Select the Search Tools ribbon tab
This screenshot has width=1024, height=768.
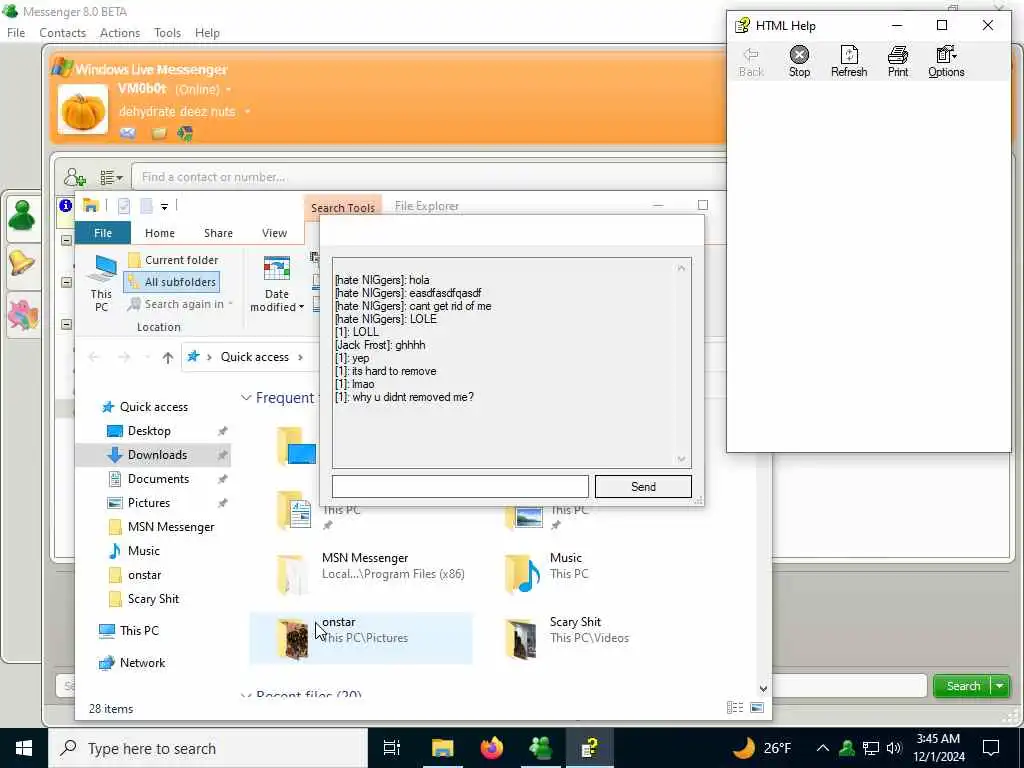342,208
